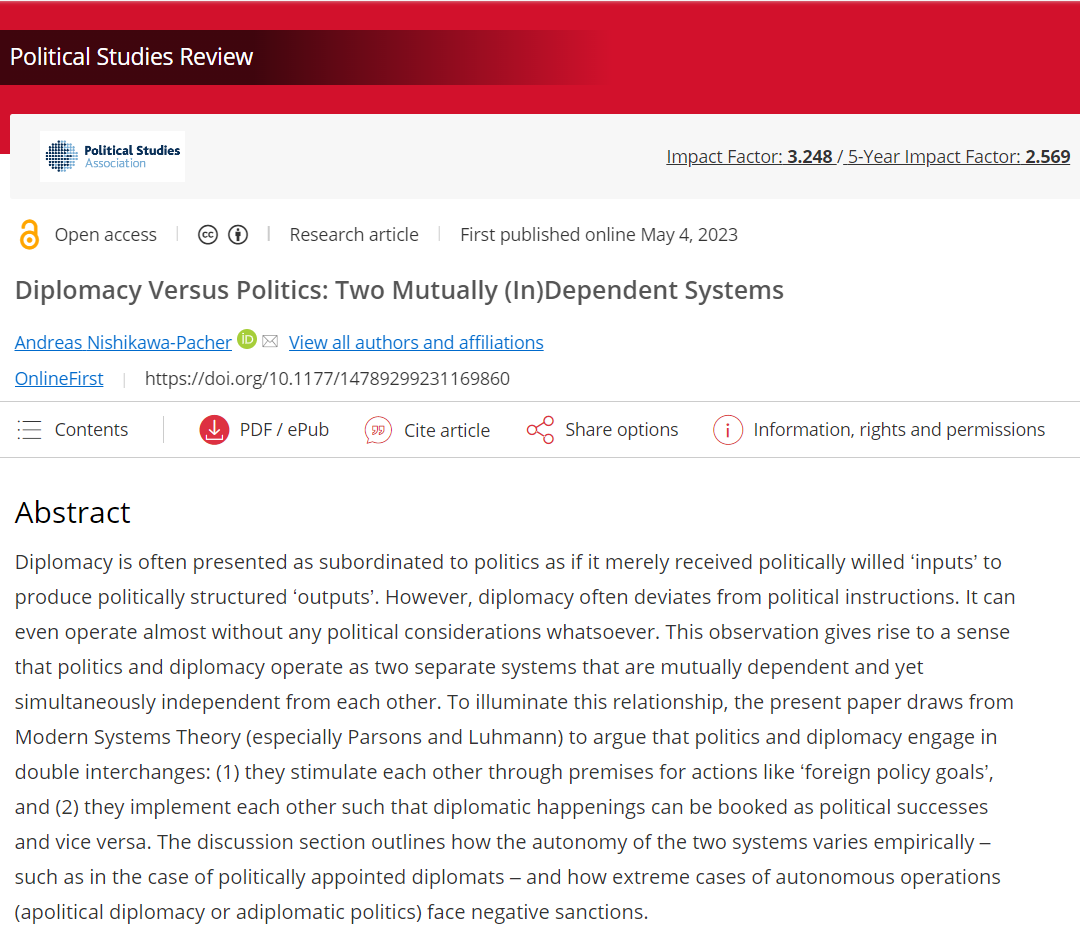Open the Contents menu label

pyautogui.click(x=91, y=430)
